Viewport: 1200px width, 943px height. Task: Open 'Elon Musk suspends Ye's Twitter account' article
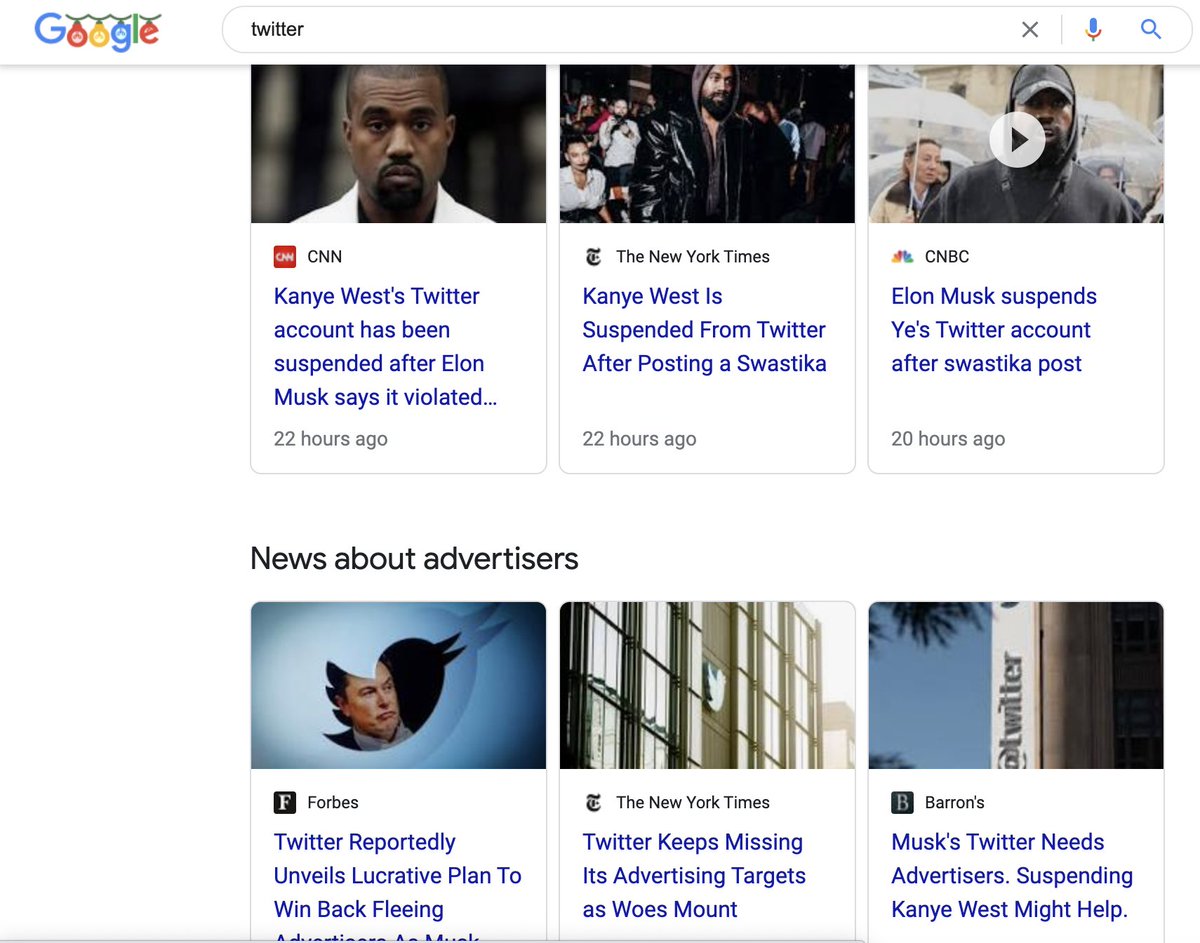click(994, 330)
